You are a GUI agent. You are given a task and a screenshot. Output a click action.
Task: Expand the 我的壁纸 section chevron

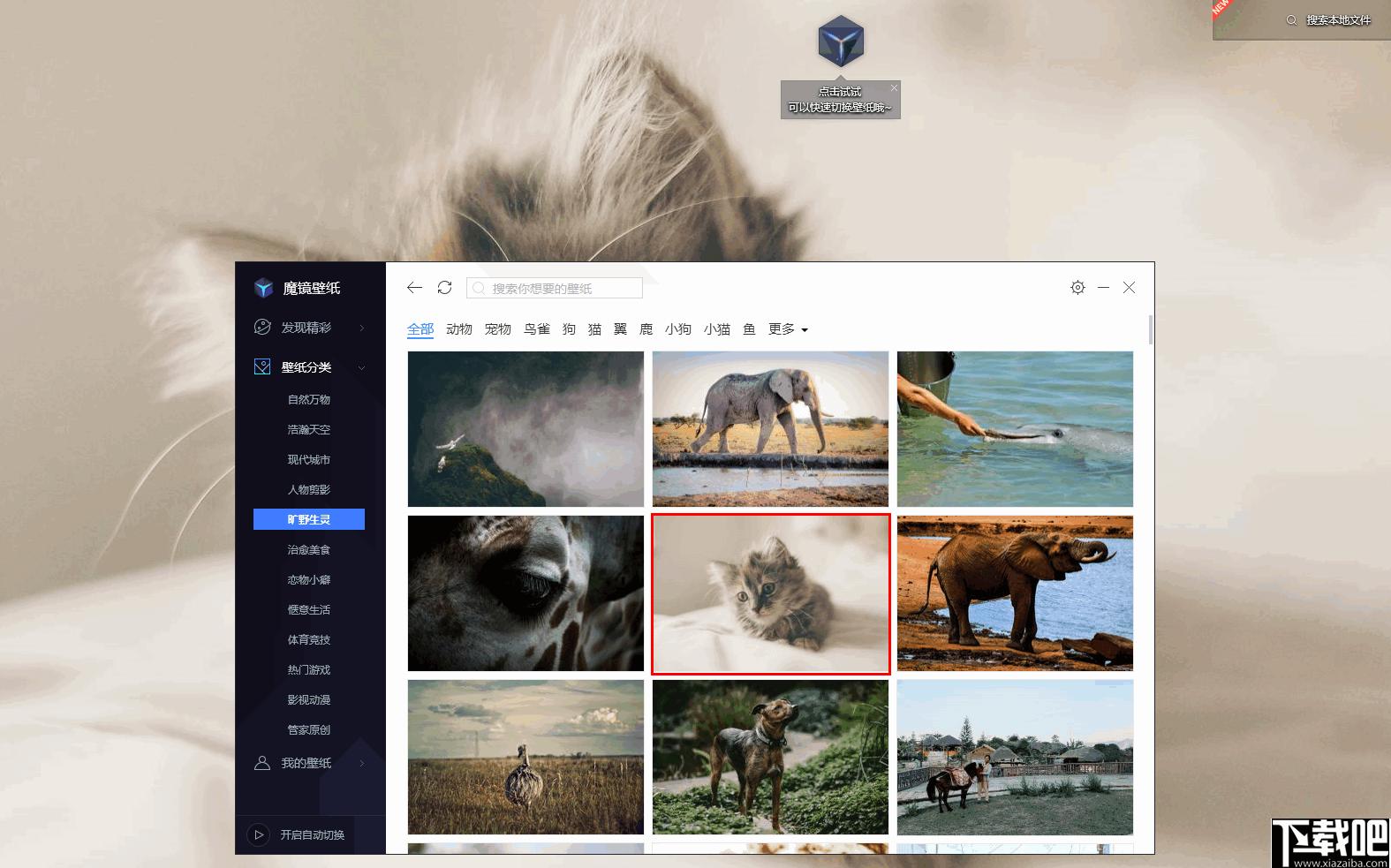point(361,763)
